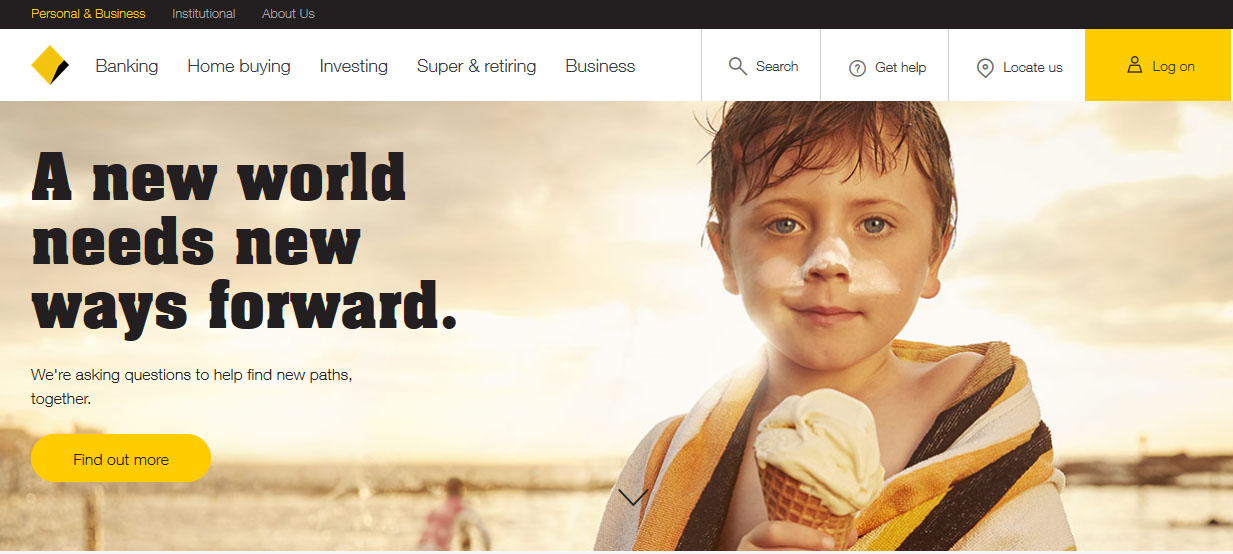
Task: Click the Log on person icon
Action: point(1134,65)
